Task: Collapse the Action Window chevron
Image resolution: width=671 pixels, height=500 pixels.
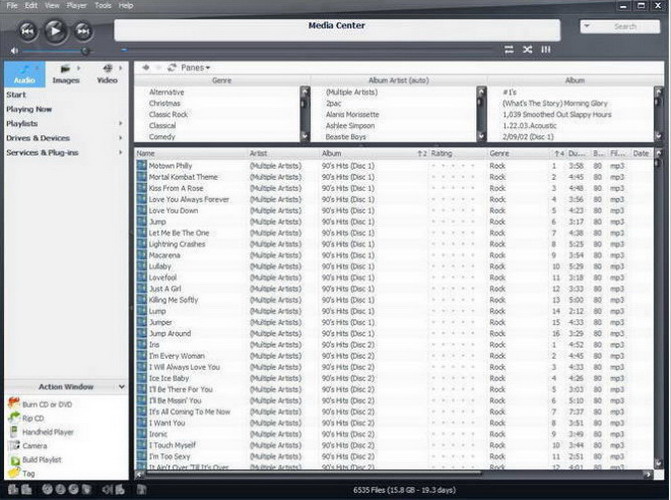Action: (122, 387)
